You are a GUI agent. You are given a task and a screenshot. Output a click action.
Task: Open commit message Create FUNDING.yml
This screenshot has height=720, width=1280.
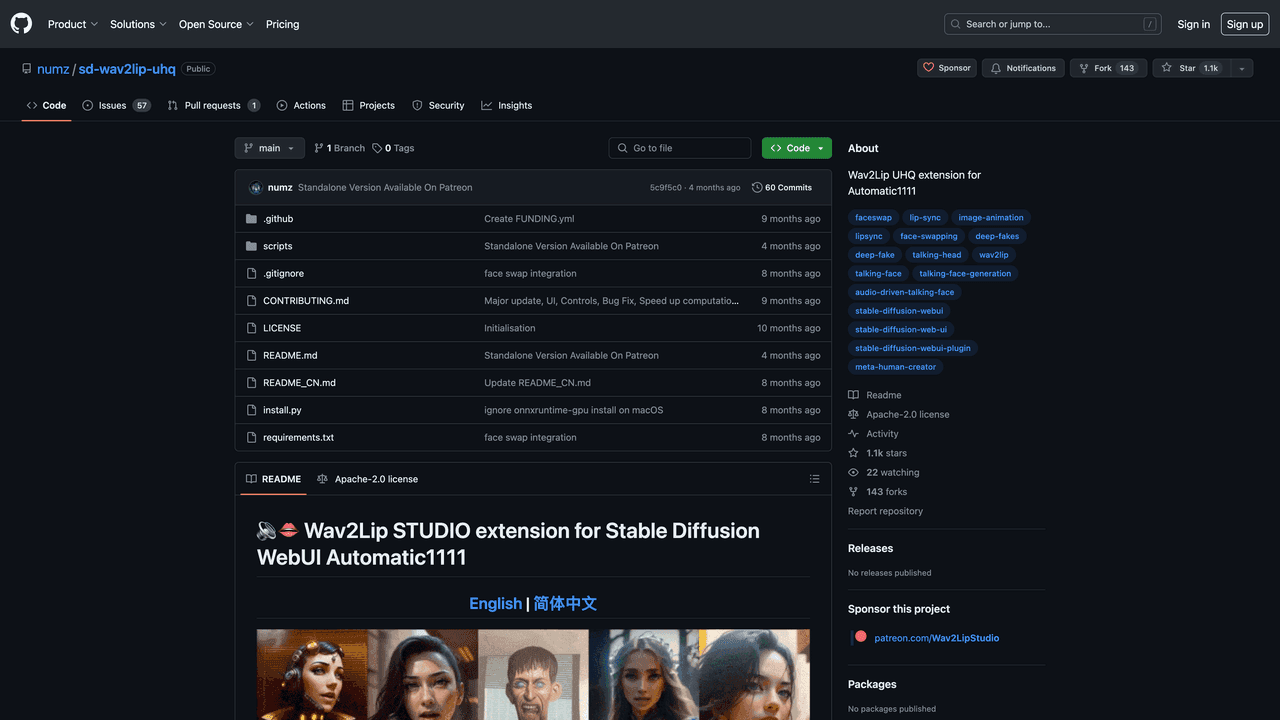pos(529,219)
